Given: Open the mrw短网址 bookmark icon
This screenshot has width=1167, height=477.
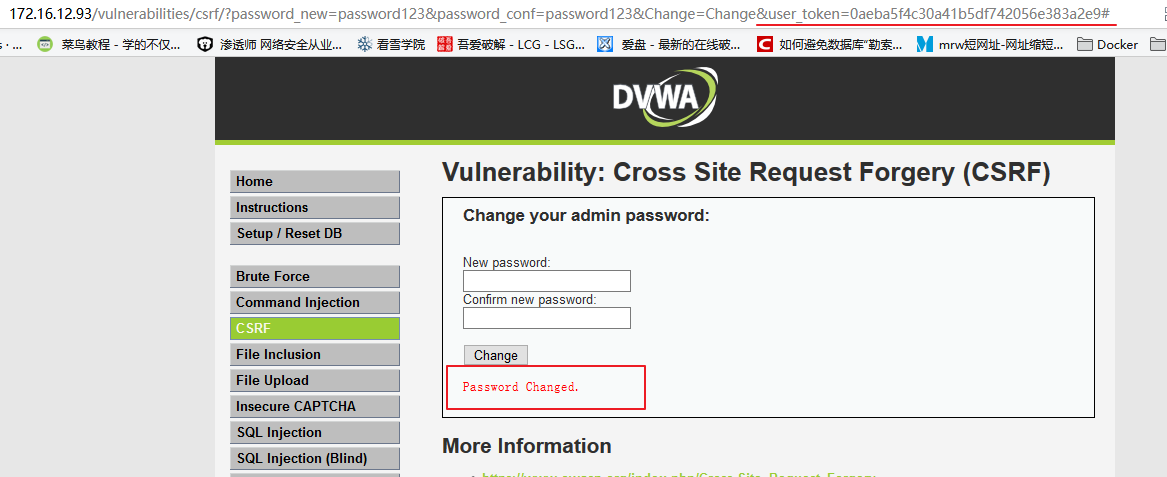Looking at the screenshot, I should click(925, 44).
